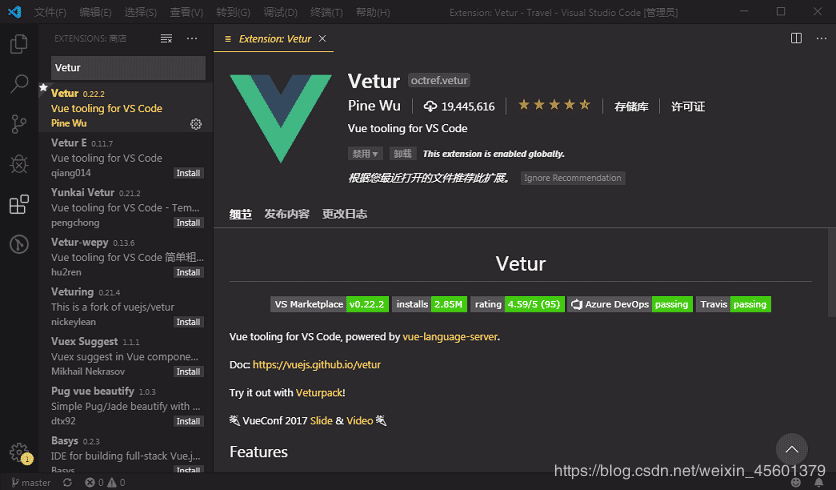
Task: Switch to the 更改日志 tab
Action: [344, 214]
